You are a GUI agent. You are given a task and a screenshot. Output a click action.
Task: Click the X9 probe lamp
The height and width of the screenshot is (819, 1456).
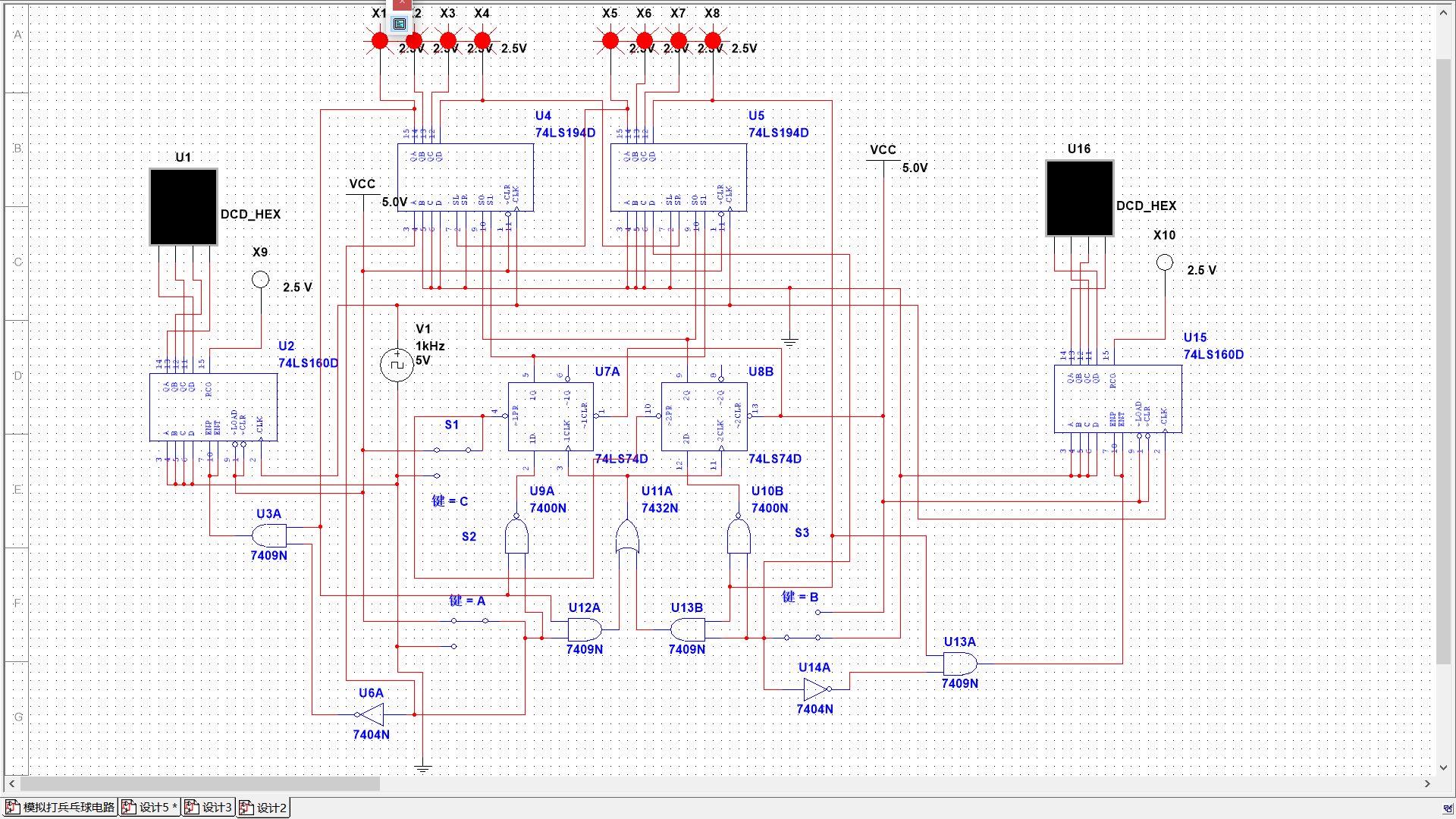click(260, 280)
